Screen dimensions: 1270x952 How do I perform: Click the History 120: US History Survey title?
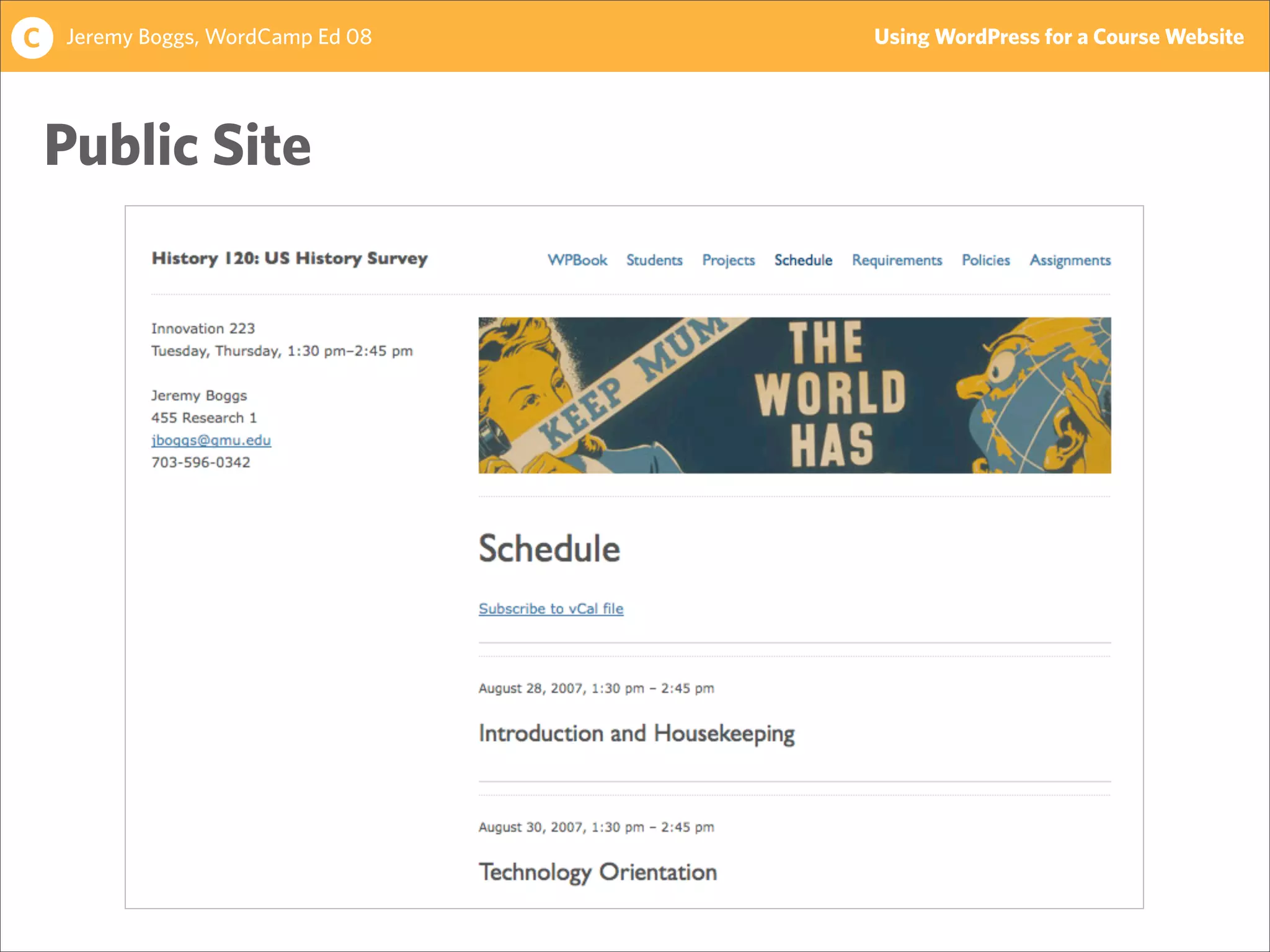(x=290, y=258)
